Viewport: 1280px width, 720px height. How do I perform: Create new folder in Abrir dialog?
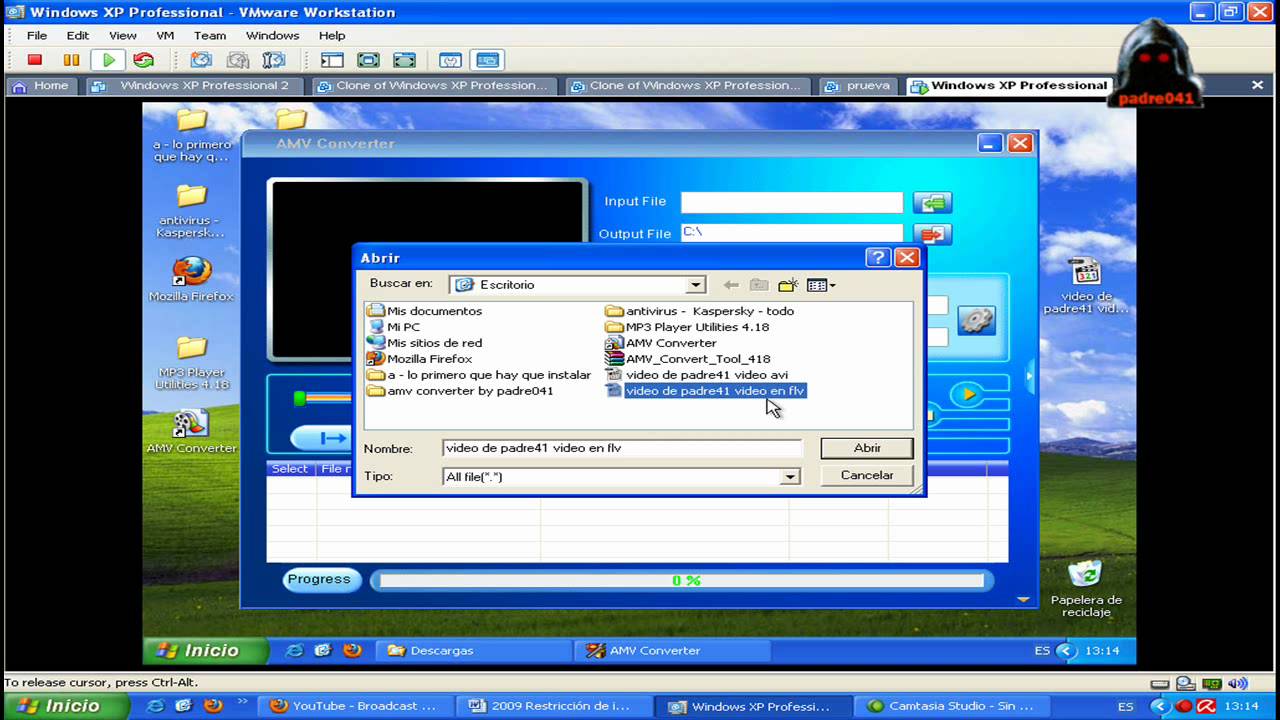pyautogui.click(x=788, y=285)
